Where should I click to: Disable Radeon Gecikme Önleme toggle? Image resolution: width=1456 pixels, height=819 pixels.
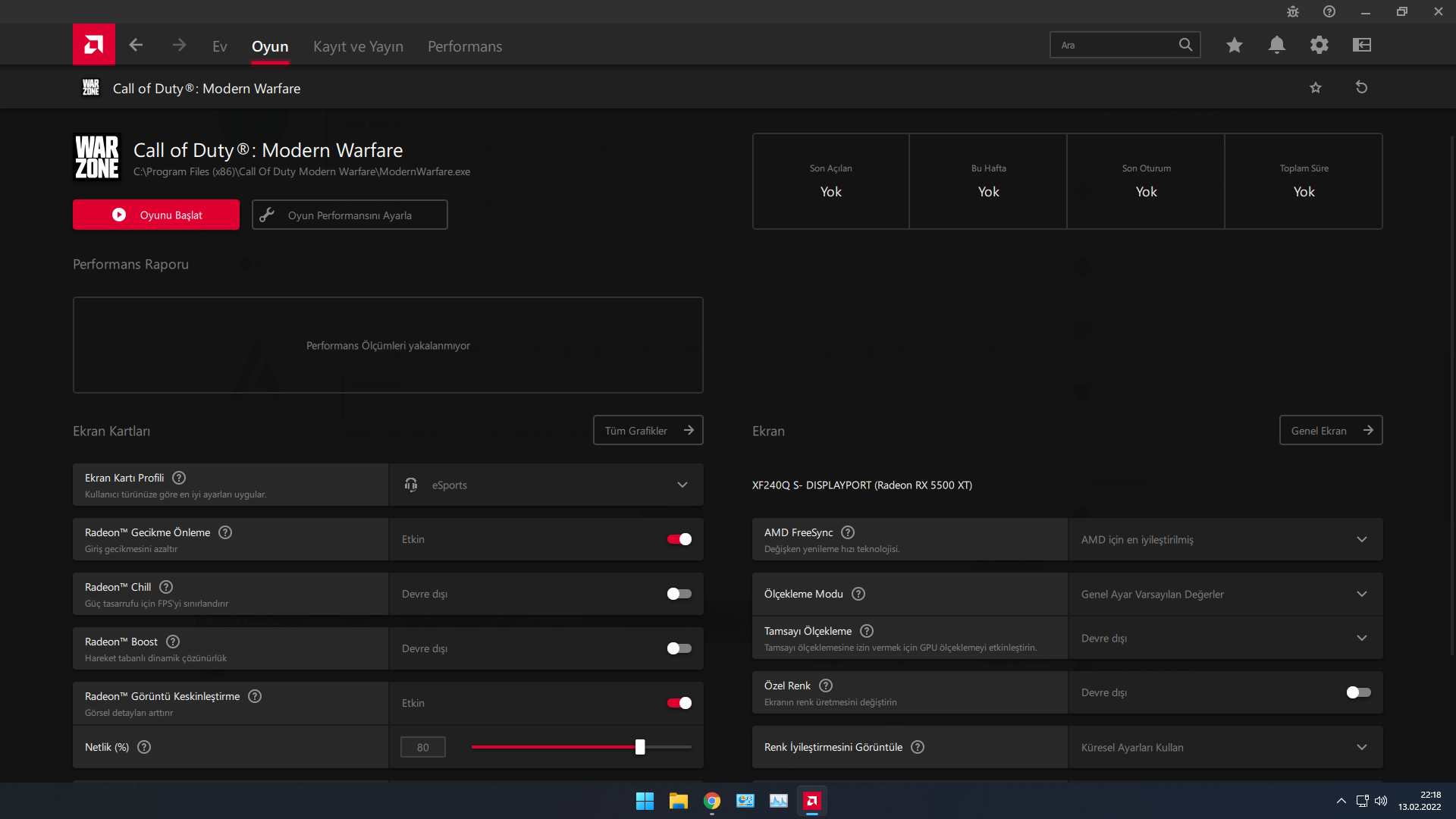[679, 539]
